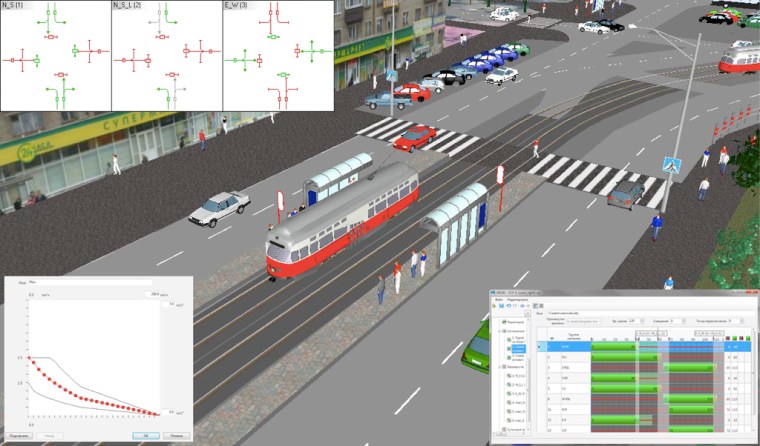
Task: Select the E_W (3) signal phase diagram
Action: (x=277, y=55)
